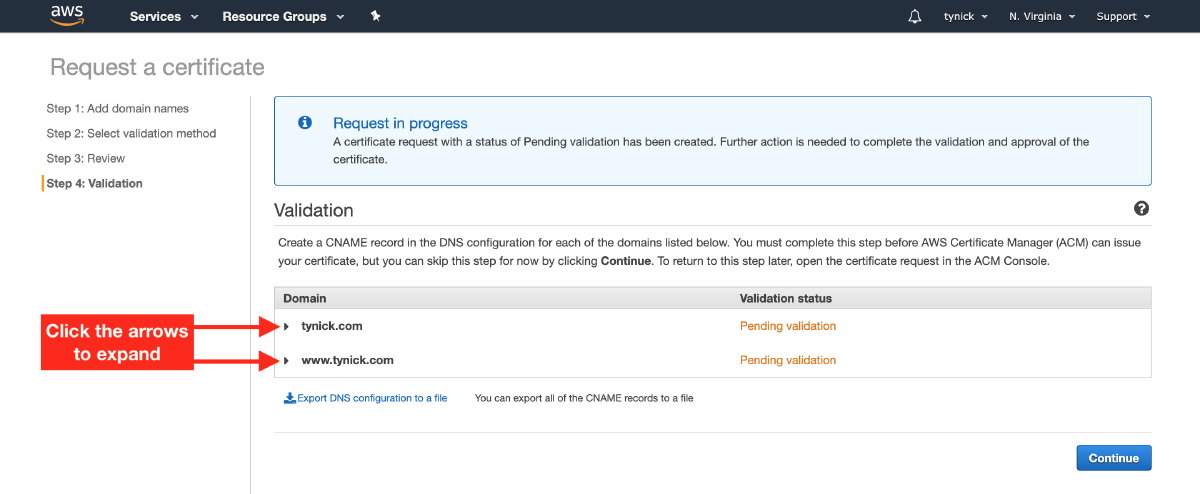Click the Validation status column header
The height and width of the screenshot is (494, 1200).
click(786, 298)
